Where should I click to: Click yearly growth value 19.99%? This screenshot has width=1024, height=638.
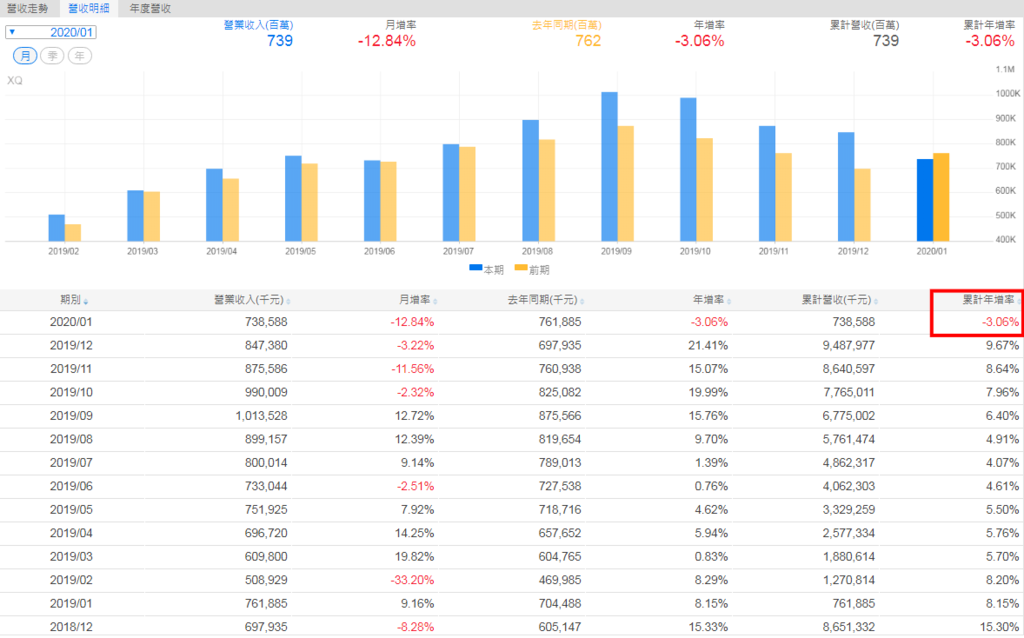point(708,392)
